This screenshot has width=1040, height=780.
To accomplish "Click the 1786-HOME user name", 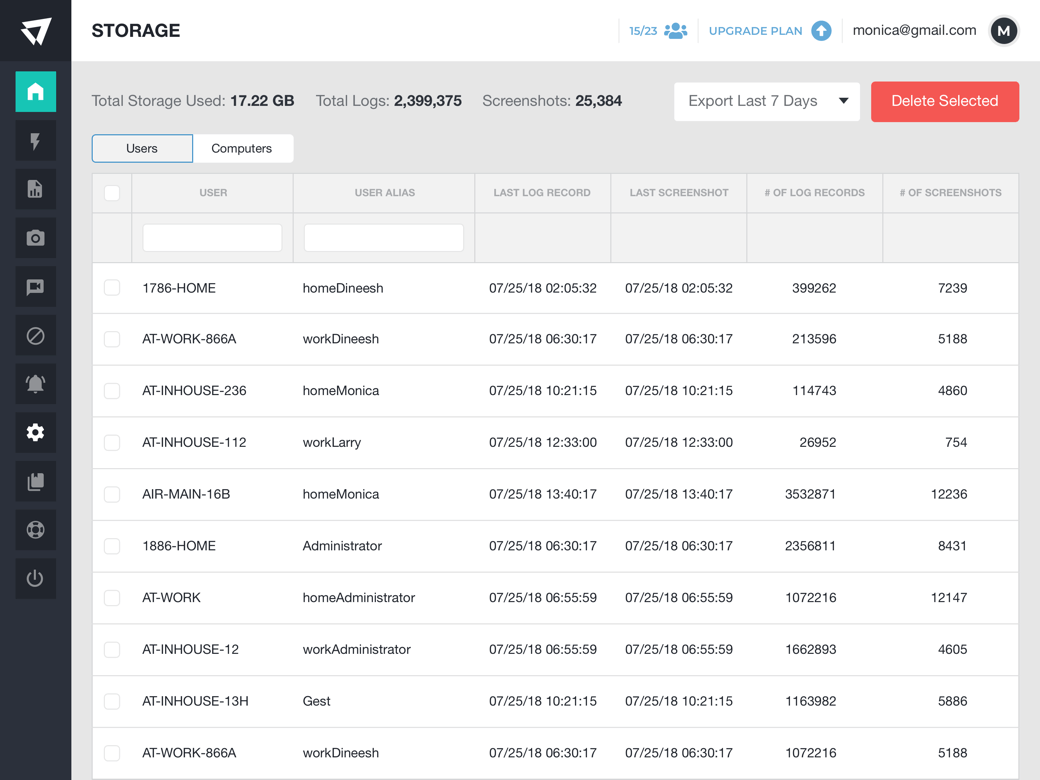I will click(179, 288).
